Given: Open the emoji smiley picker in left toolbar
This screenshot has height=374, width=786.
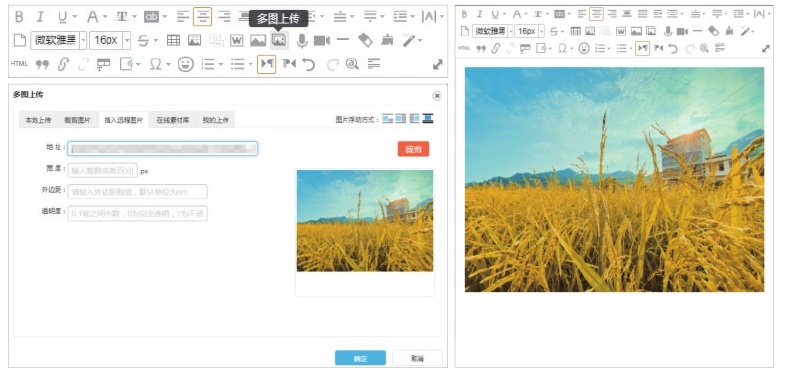Looking at the screenshot, I should tap(186, 64).
